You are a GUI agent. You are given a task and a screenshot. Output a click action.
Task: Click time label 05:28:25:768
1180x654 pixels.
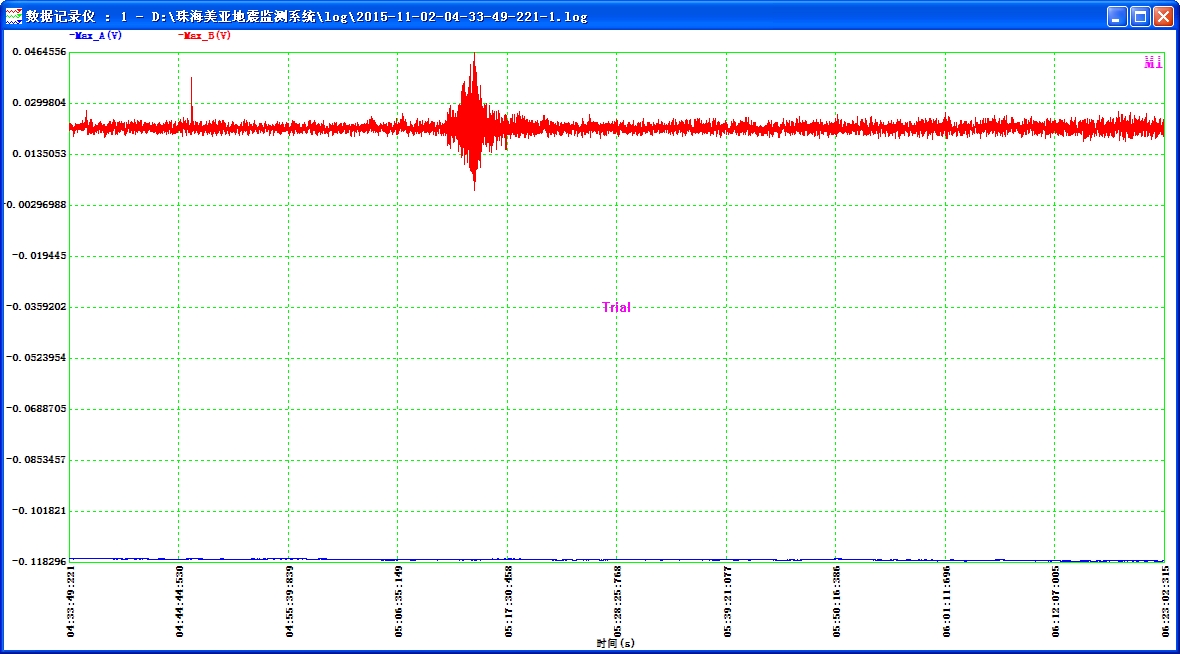click(618, 602)
